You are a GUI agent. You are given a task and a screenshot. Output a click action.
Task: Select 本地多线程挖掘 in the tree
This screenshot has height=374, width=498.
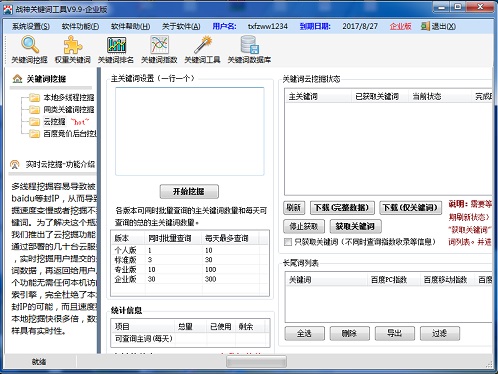pos(69,98)
